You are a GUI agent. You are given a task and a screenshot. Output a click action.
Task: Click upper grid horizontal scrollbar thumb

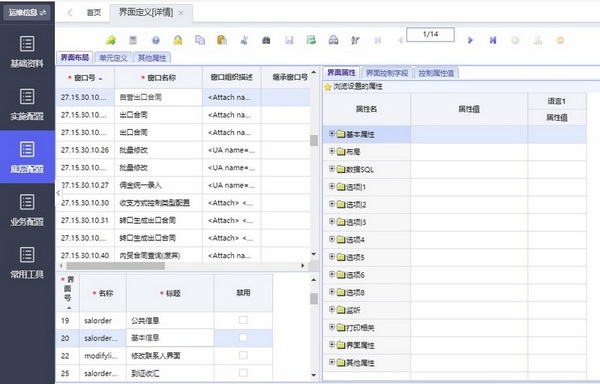point(116,265)
